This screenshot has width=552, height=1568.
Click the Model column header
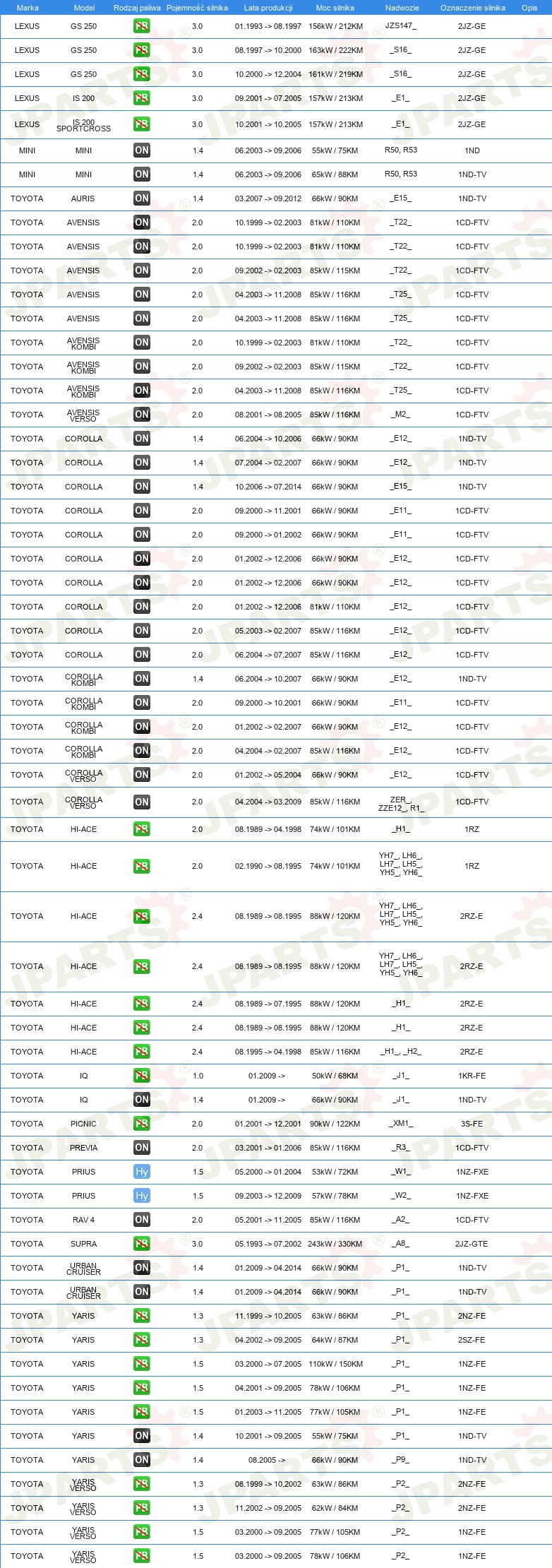tap(84, 8)
